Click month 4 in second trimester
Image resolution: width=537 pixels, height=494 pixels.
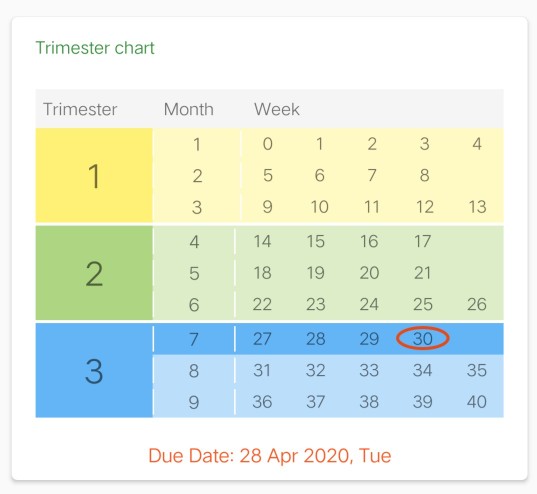194,242
